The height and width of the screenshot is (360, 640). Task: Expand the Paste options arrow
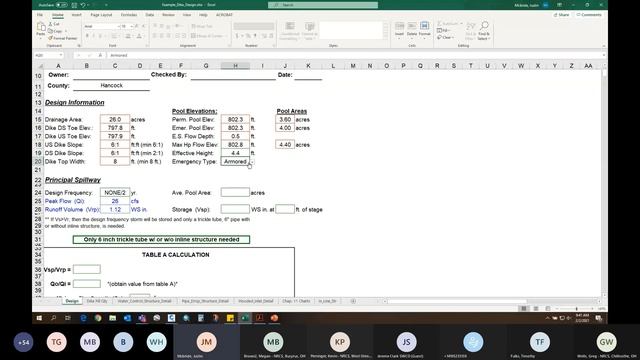pyautogui.click(x=41, y=38)
